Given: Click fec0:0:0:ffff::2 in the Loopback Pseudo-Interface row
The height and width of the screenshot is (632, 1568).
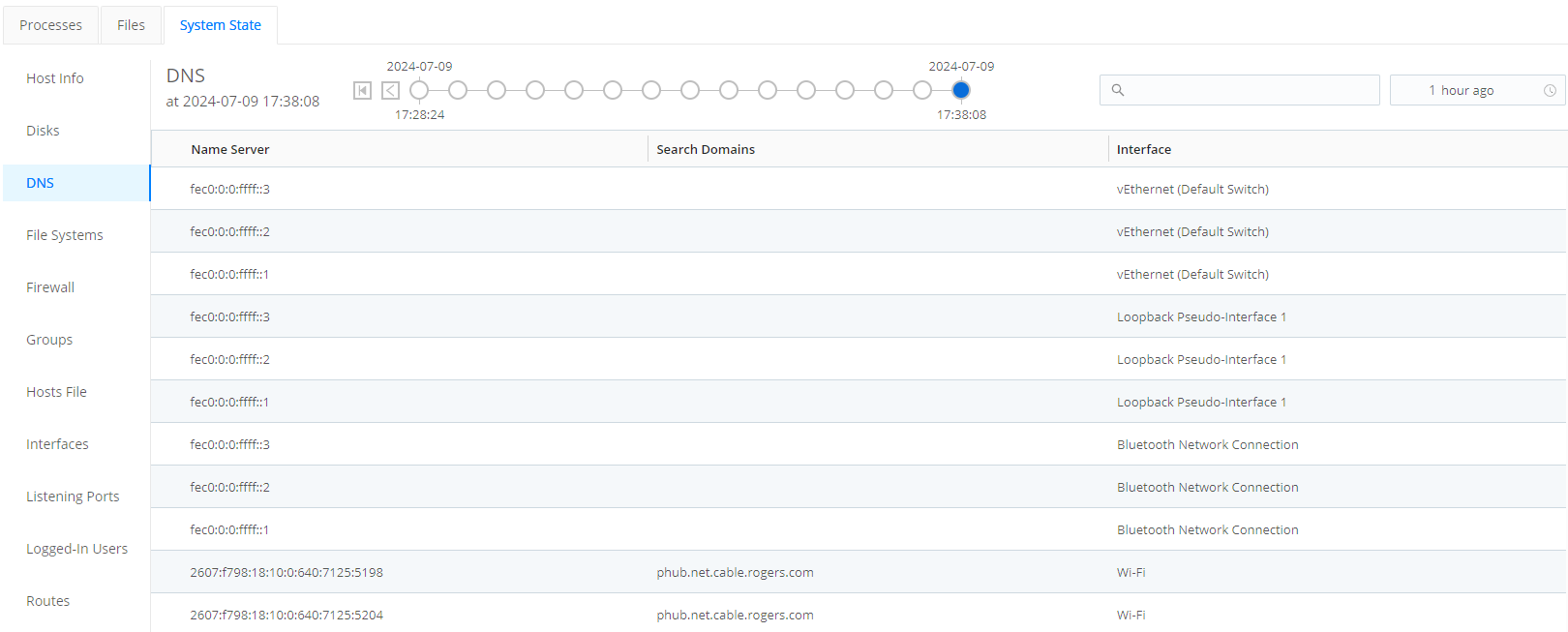Looking at the screenshot, I should (x=229, y=359).
